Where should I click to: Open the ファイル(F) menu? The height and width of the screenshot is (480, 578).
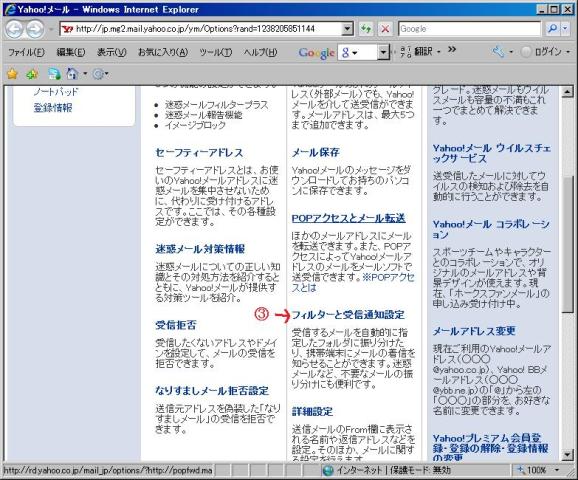point(26,52)
